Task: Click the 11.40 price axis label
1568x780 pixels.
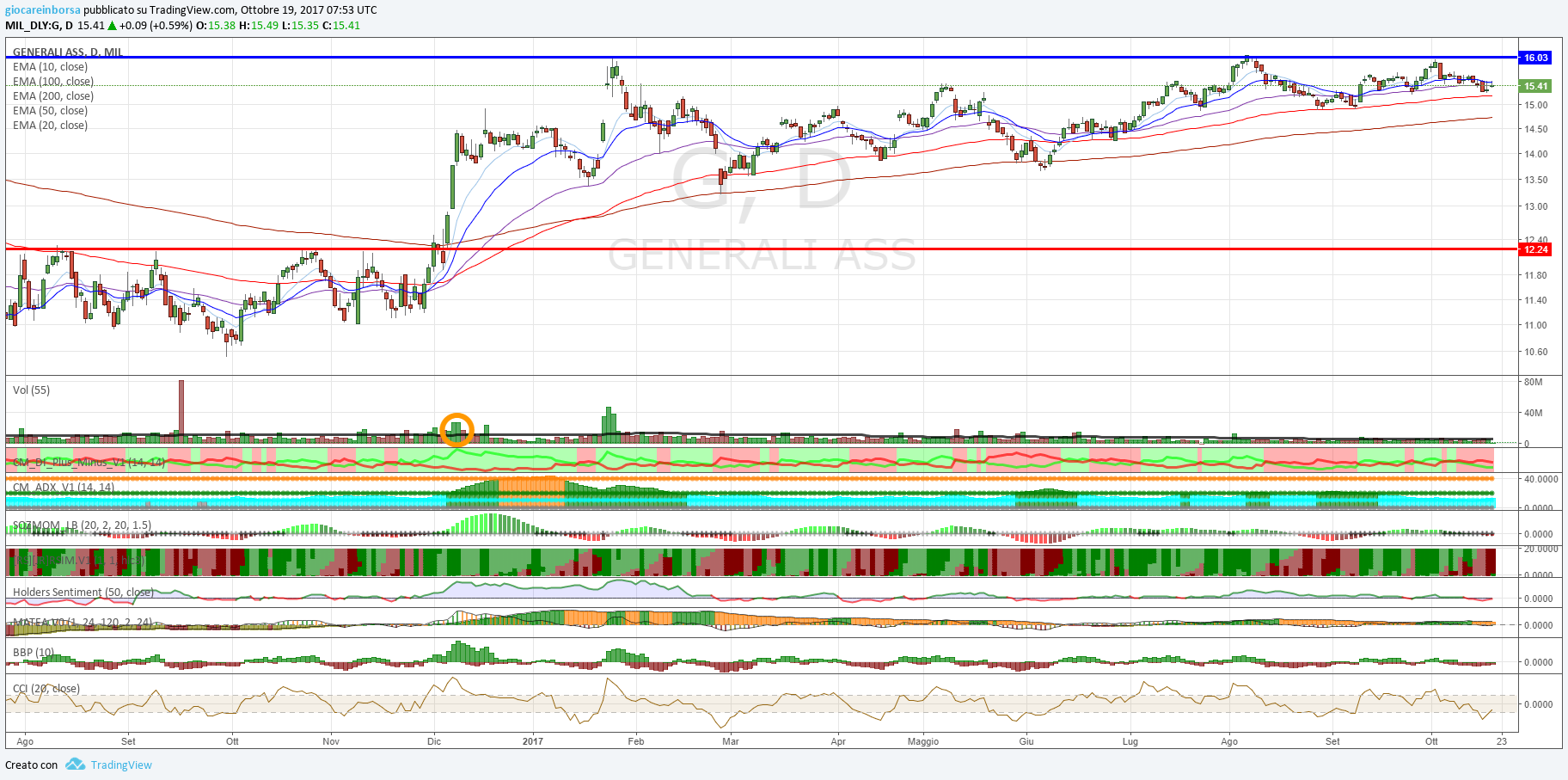Action: point(1536,300)
